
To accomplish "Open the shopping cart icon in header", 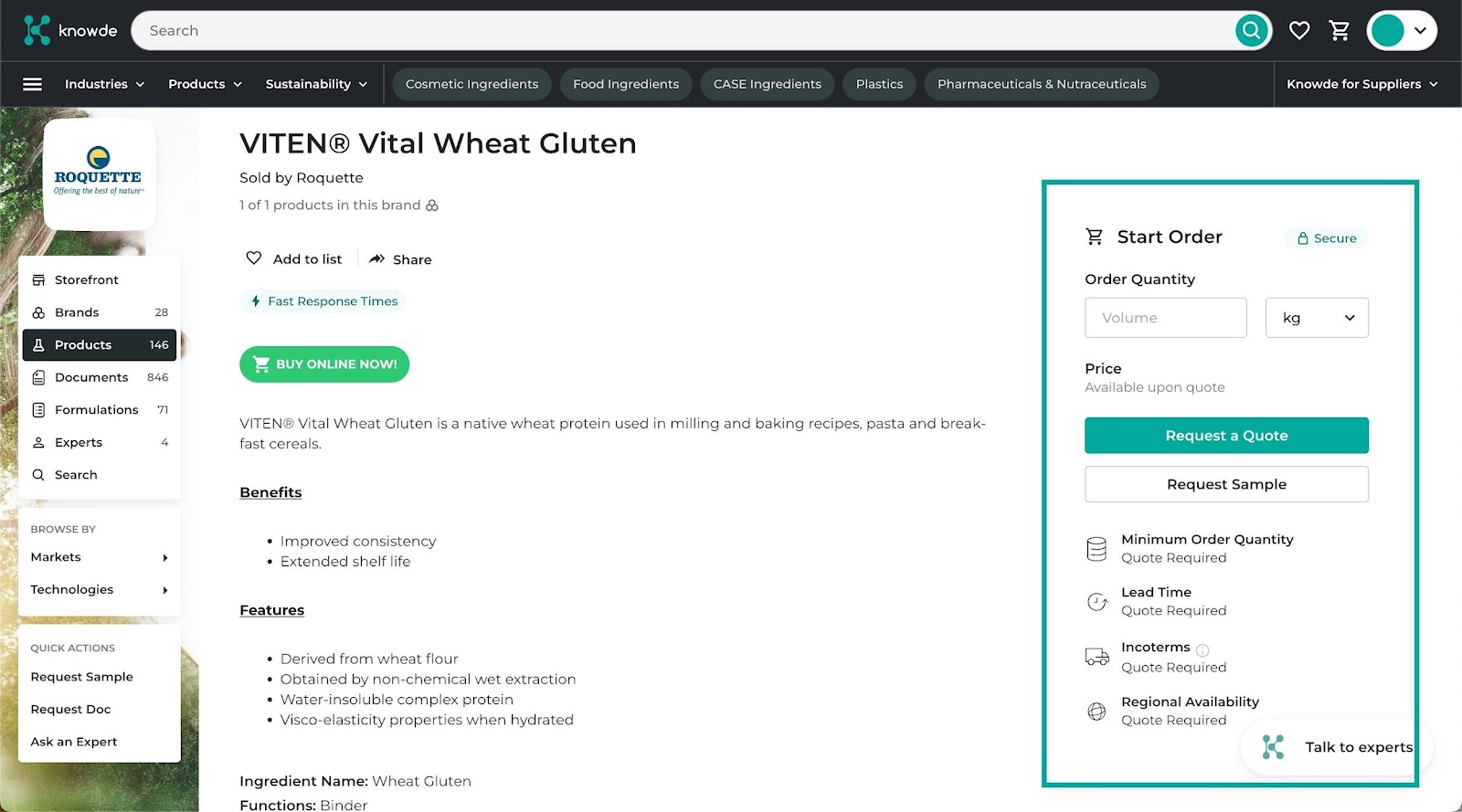I will (1340, 31).
